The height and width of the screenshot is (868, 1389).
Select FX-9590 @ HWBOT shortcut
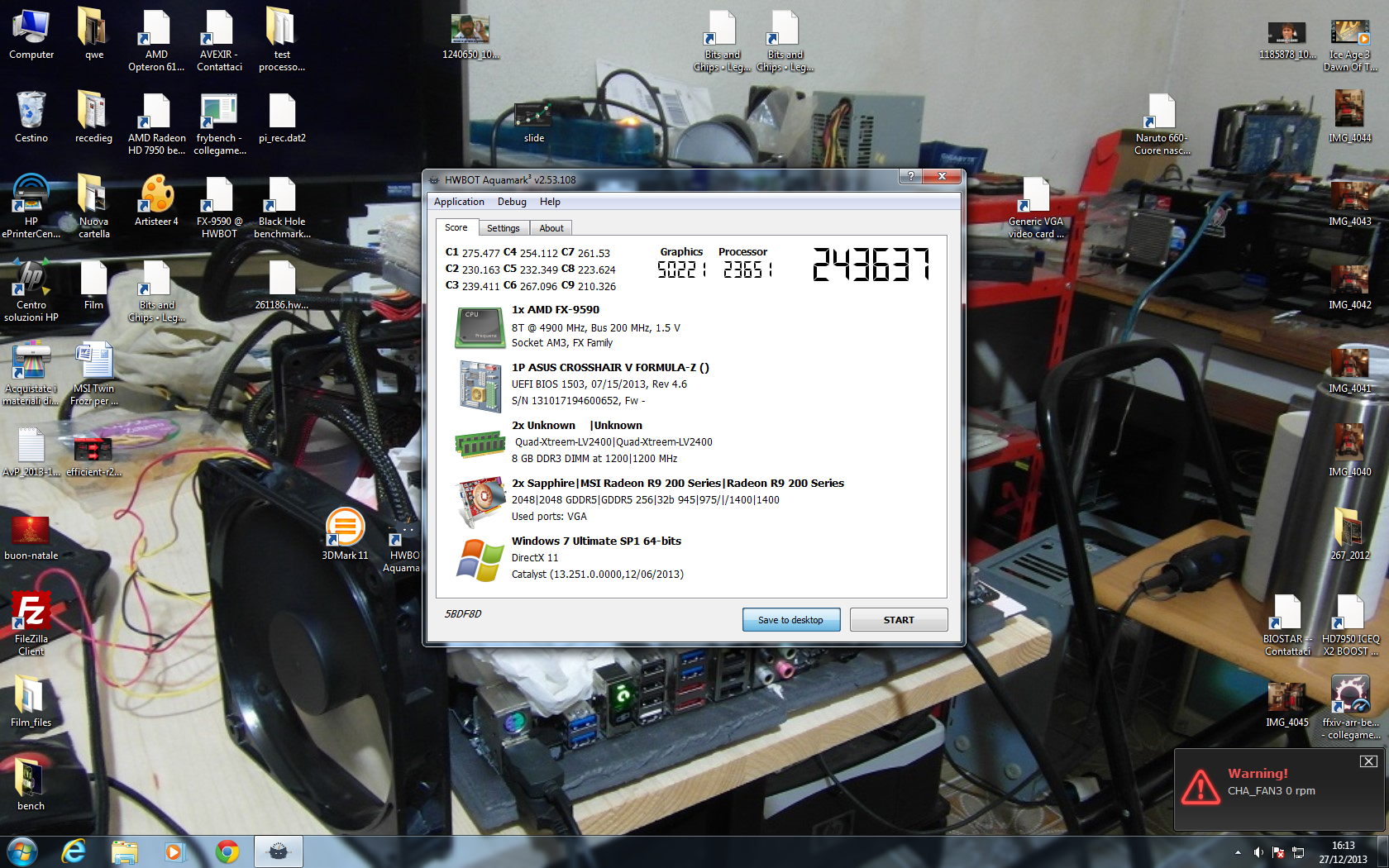[x=219, y=206]
